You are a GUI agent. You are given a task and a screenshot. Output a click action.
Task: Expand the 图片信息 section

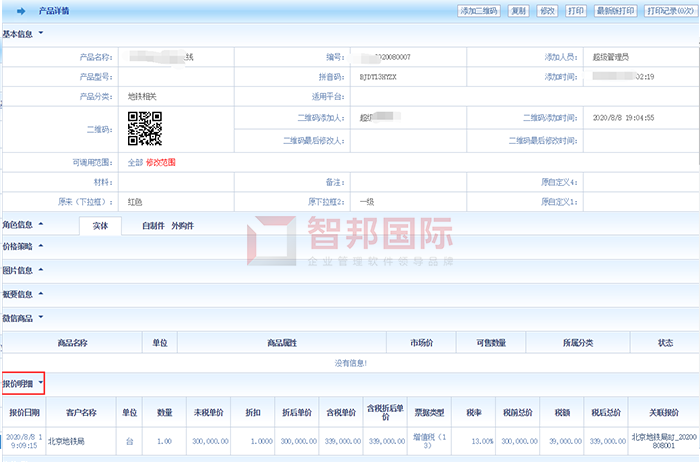pyautogui.click(x=40, y=270)
